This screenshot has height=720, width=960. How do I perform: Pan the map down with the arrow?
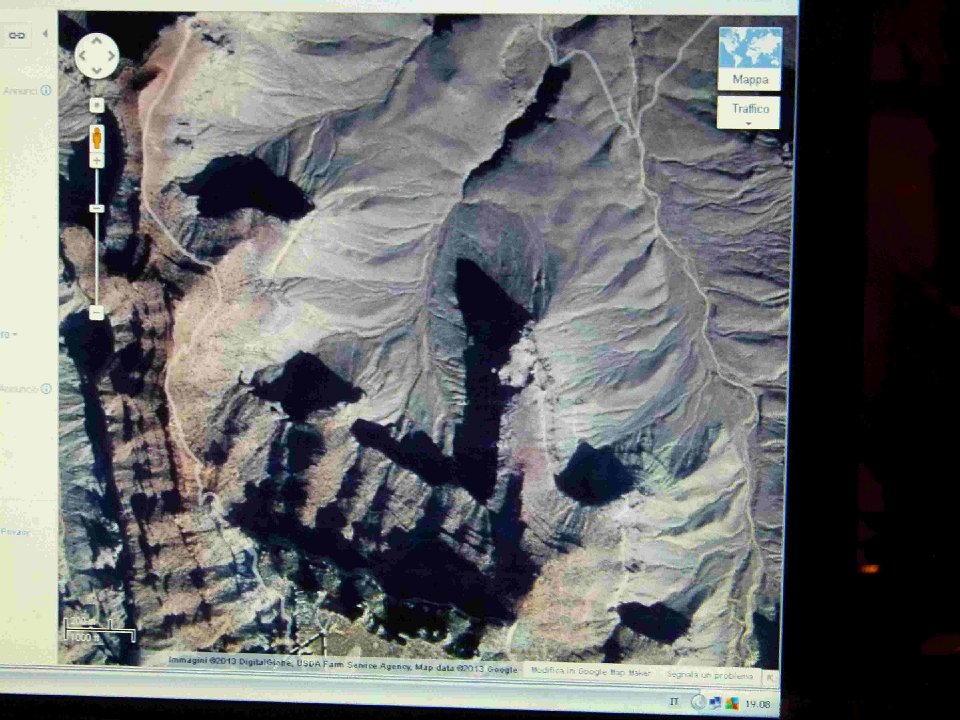click(97, 70)
